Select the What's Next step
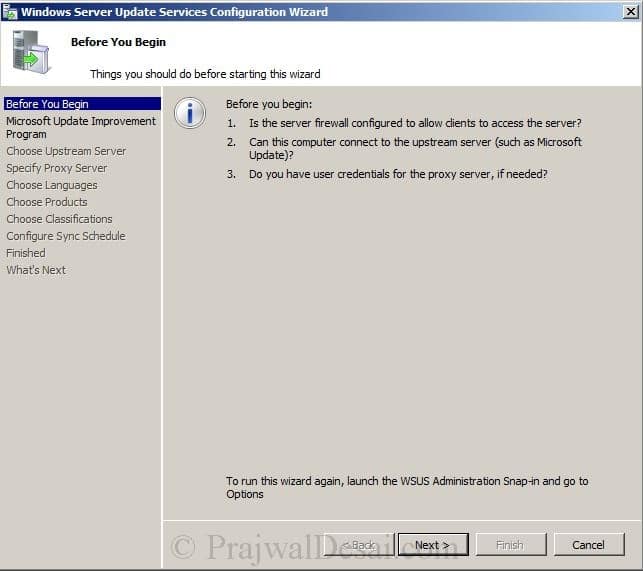Image resolution: width=643 pixels, height=571 pixels. [x=36, y=270]
